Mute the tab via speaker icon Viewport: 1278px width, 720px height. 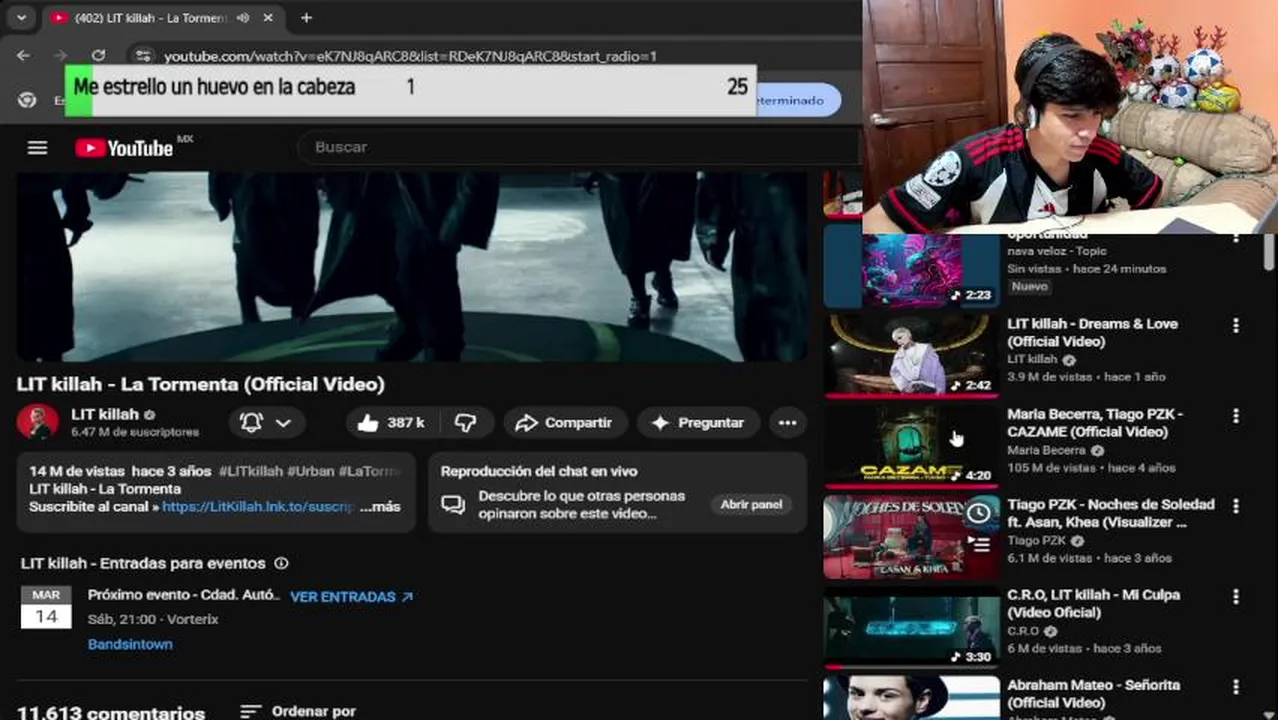pyautogui.click(x=242, y=18)
